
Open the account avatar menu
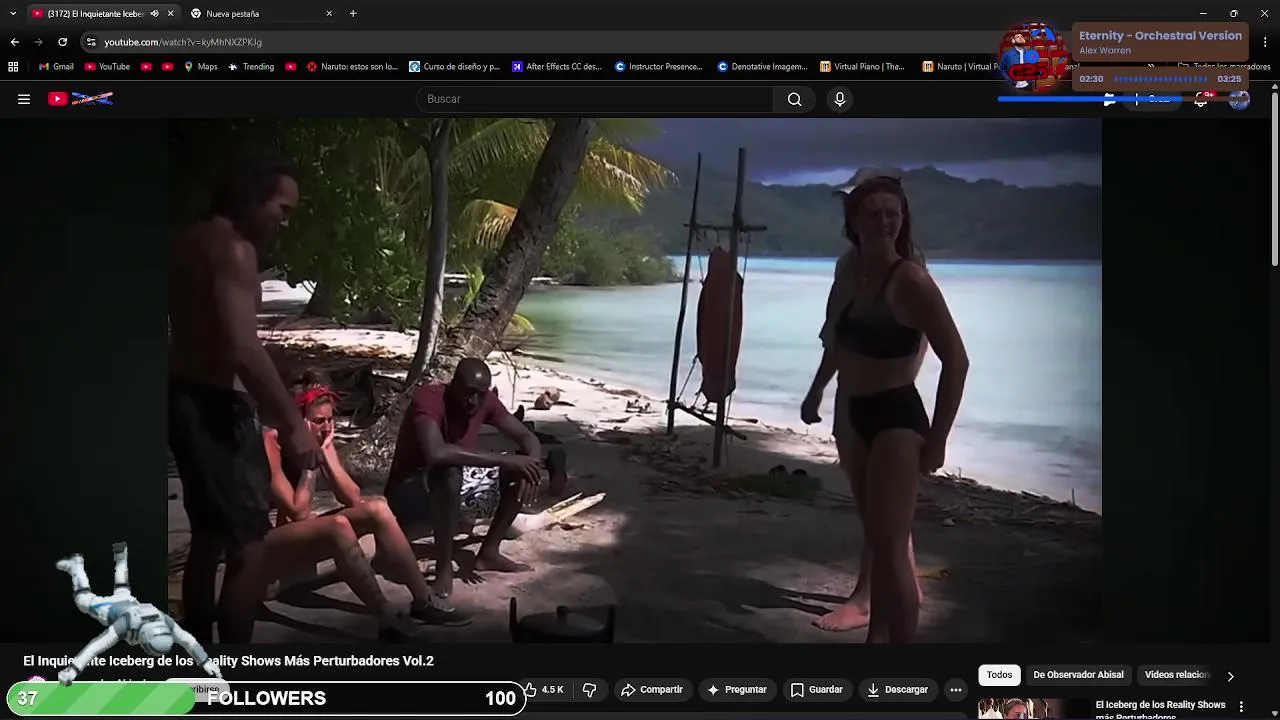(x=1239, y=99)
